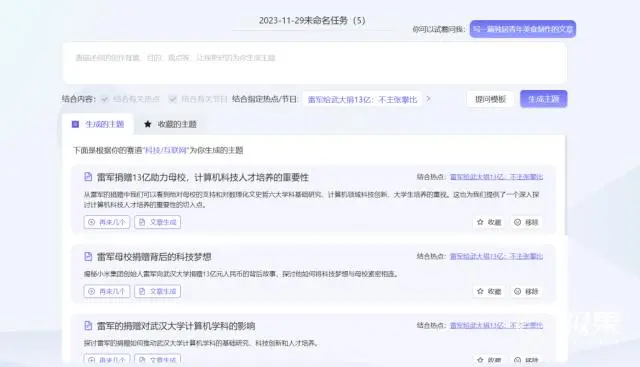Switch to the 收藏的主题 tab
The width and height of the screenshot is (640, 367).
pyautogui.click(x=170, y=124)
